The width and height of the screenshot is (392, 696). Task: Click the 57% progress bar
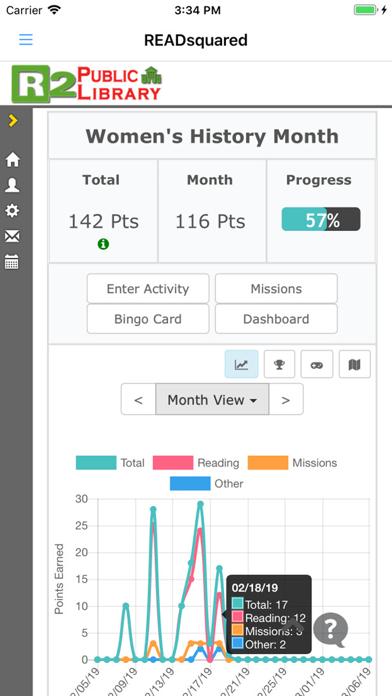point(321,219)
